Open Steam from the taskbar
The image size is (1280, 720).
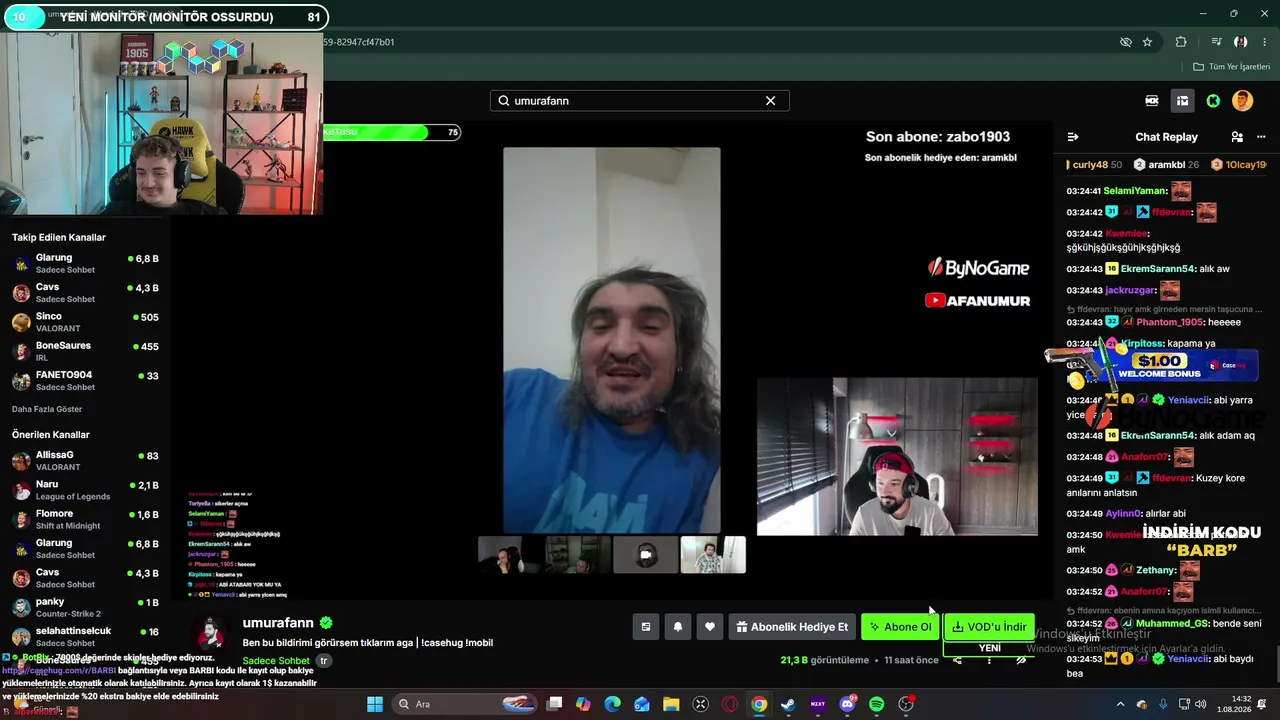pyautogui.click(x=788, y=704)
